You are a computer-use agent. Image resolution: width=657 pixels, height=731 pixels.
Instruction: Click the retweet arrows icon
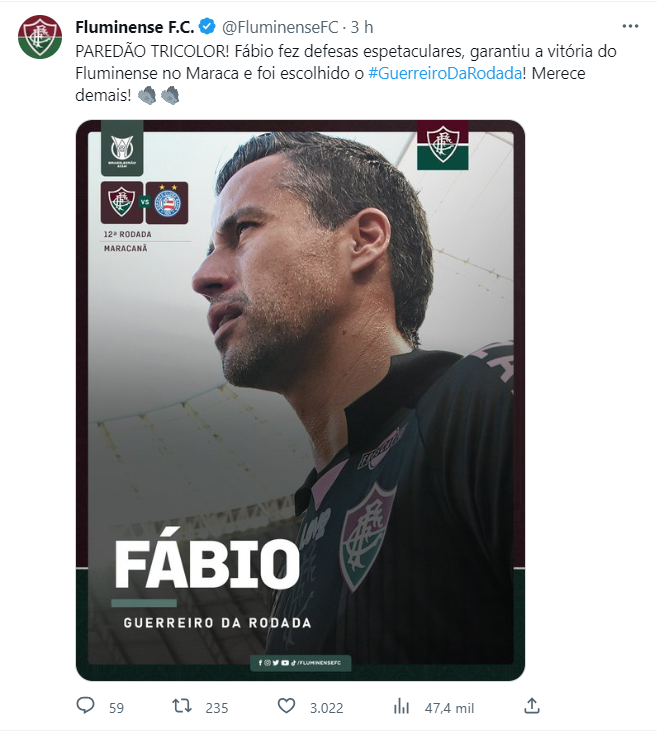[182, 706]
